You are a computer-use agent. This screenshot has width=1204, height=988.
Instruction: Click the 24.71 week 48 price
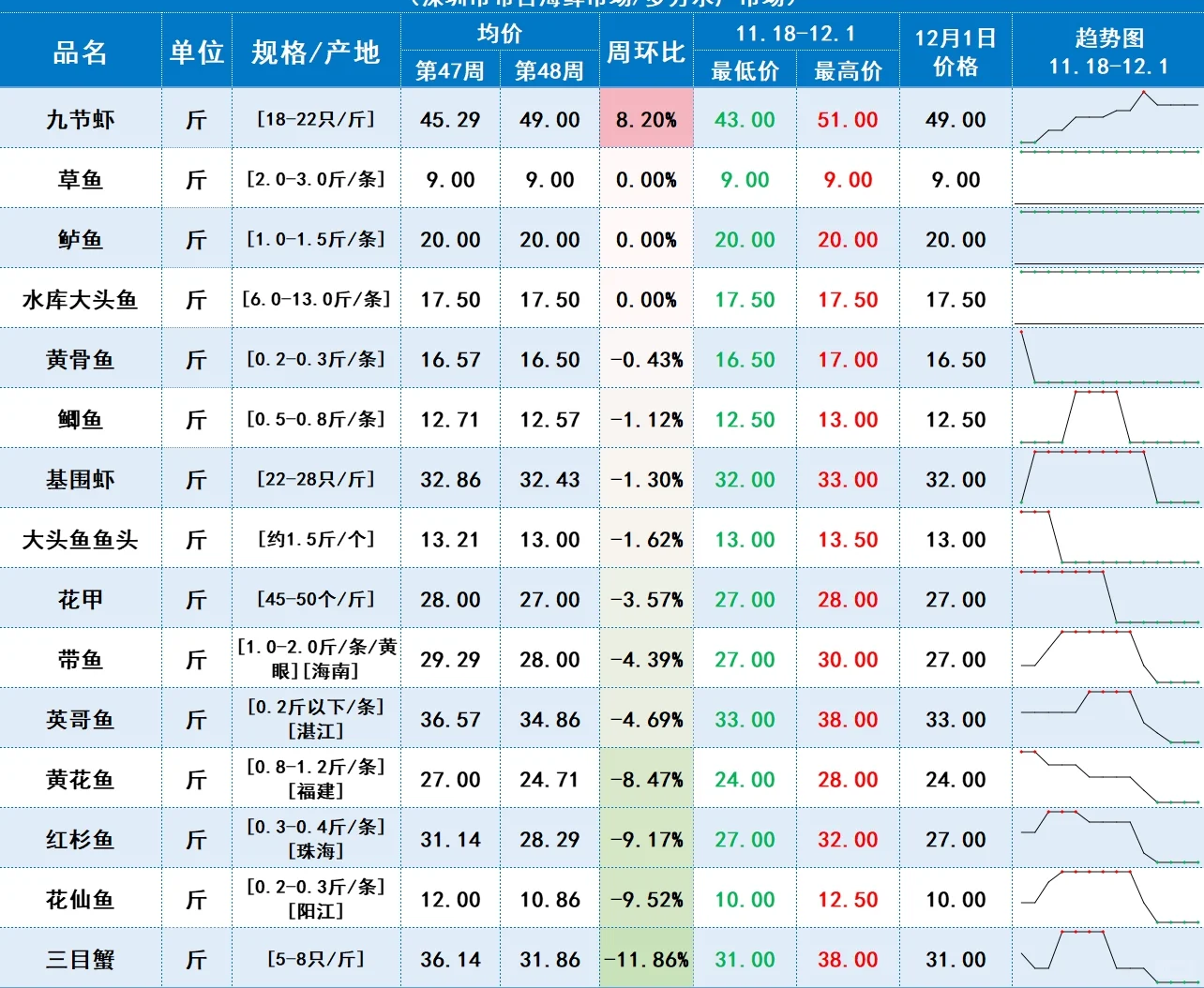(x=549, y=780)
